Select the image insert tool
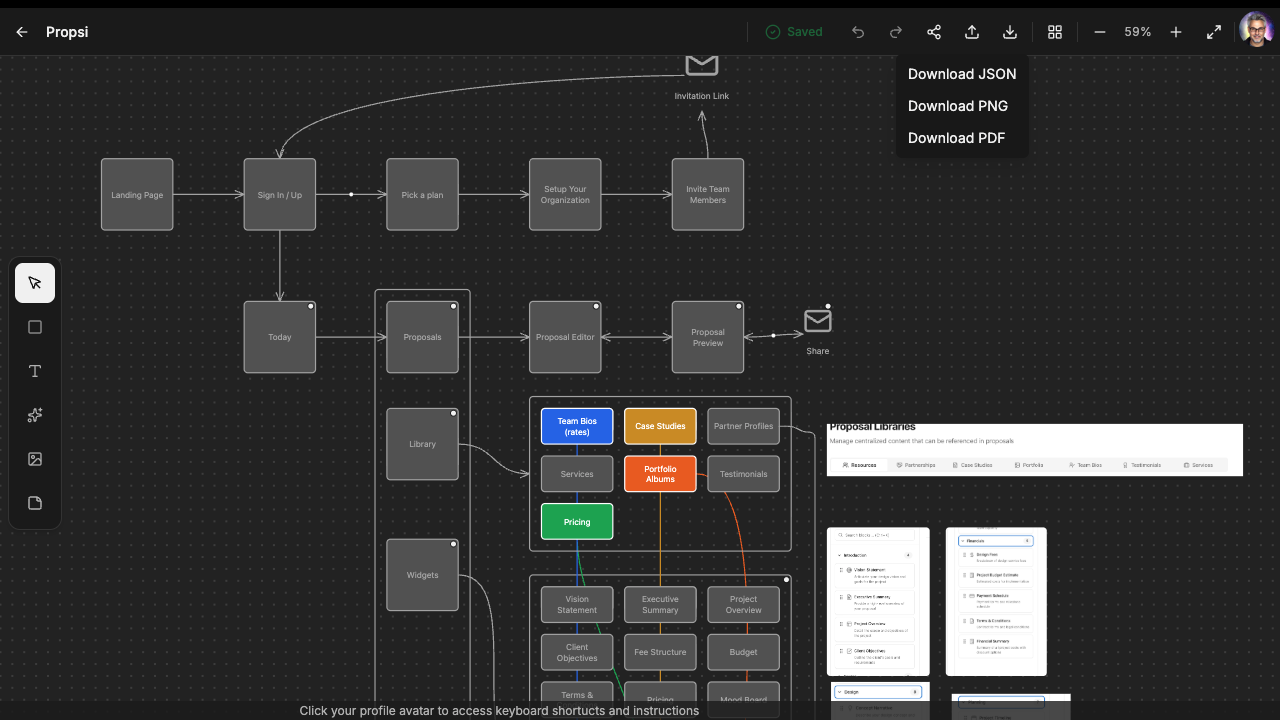Image resolution: width=1280 pixels, height=720 pixels. (x=35, y=459)
